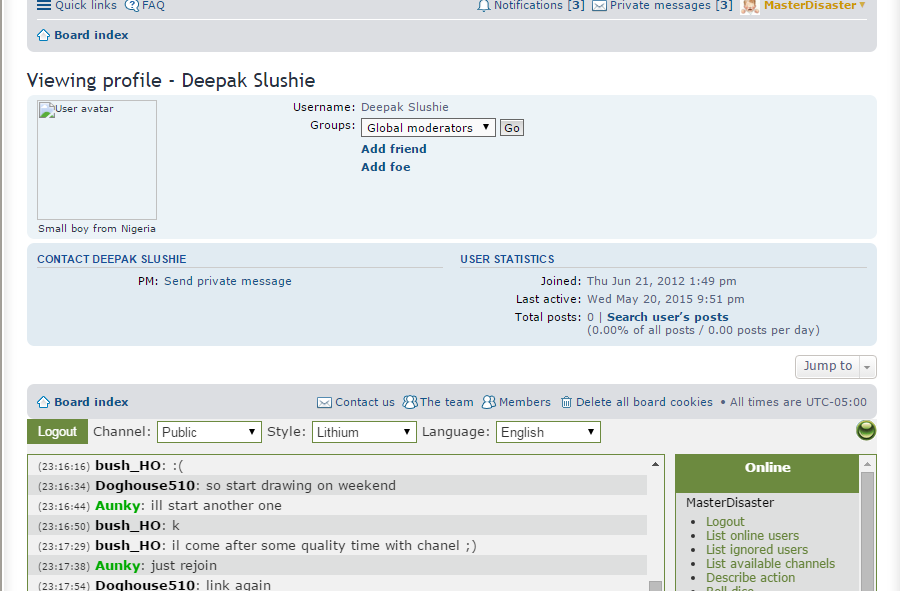Open The team link text
The width and height of the screenshot is (902, 591).
[x=446, y=402]
